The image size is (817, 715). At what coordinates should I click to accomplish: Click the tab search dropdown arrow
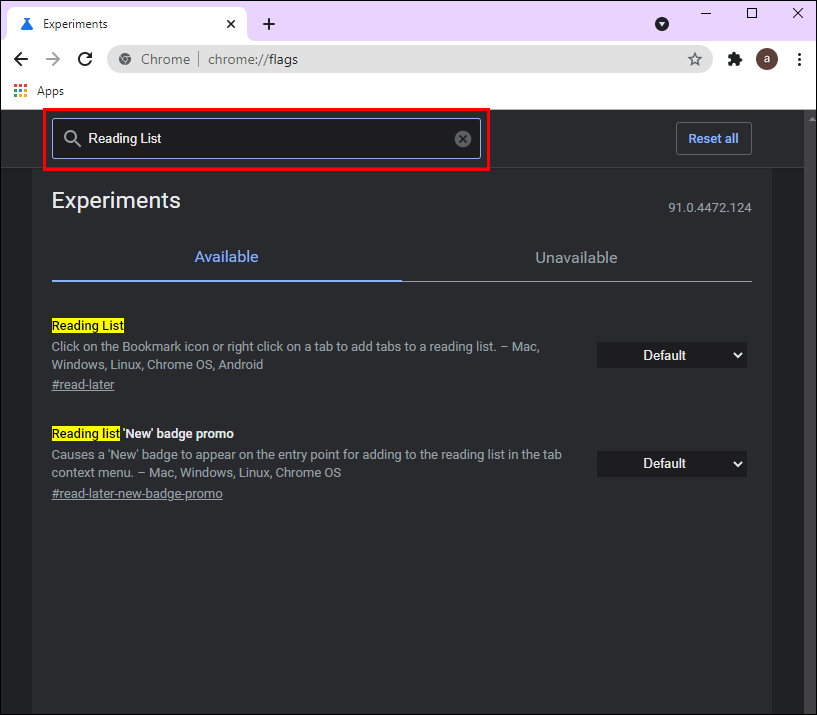click(x=662, y=24)
